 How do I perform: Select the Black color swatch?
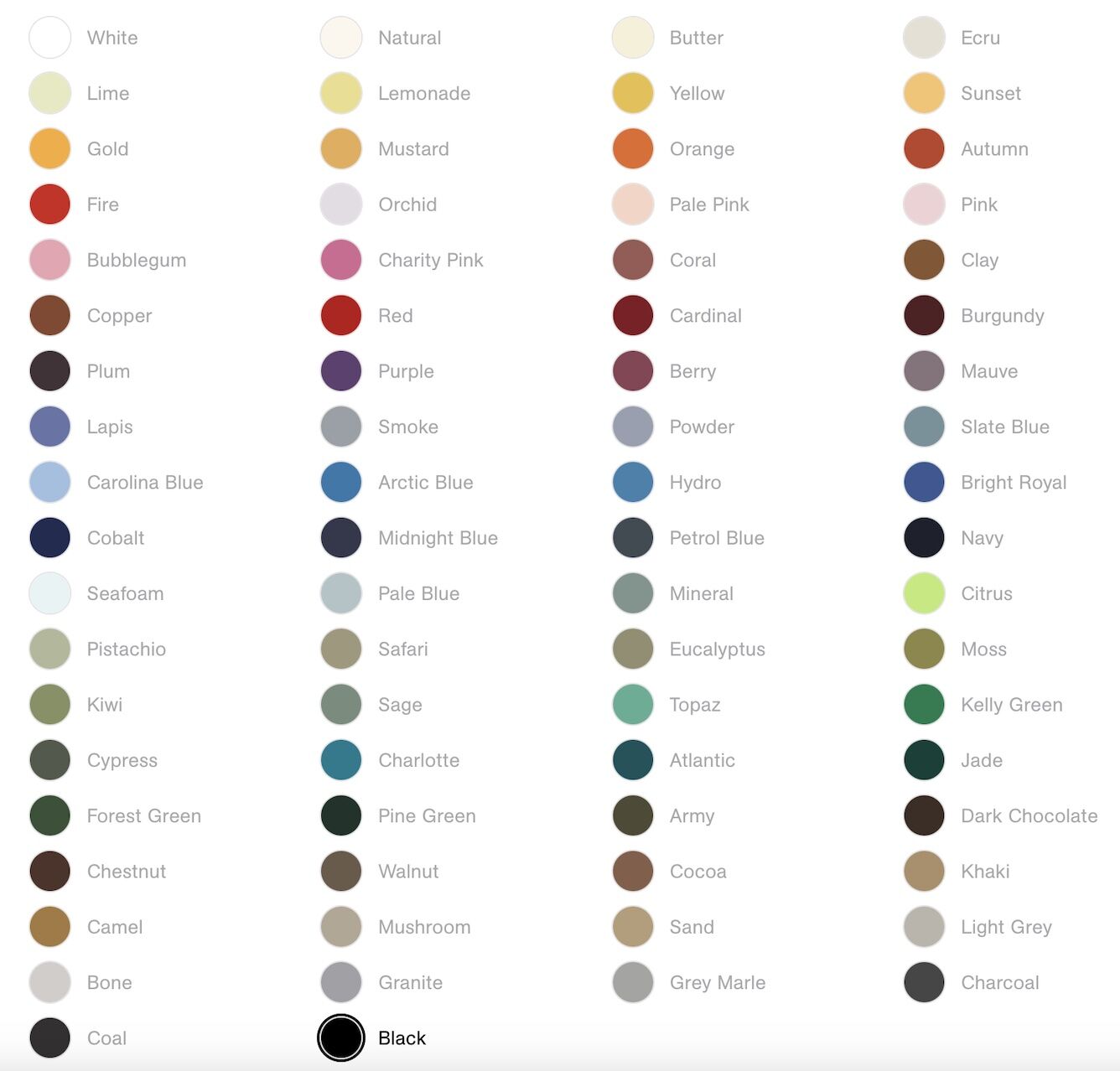tap(341, 1037)
